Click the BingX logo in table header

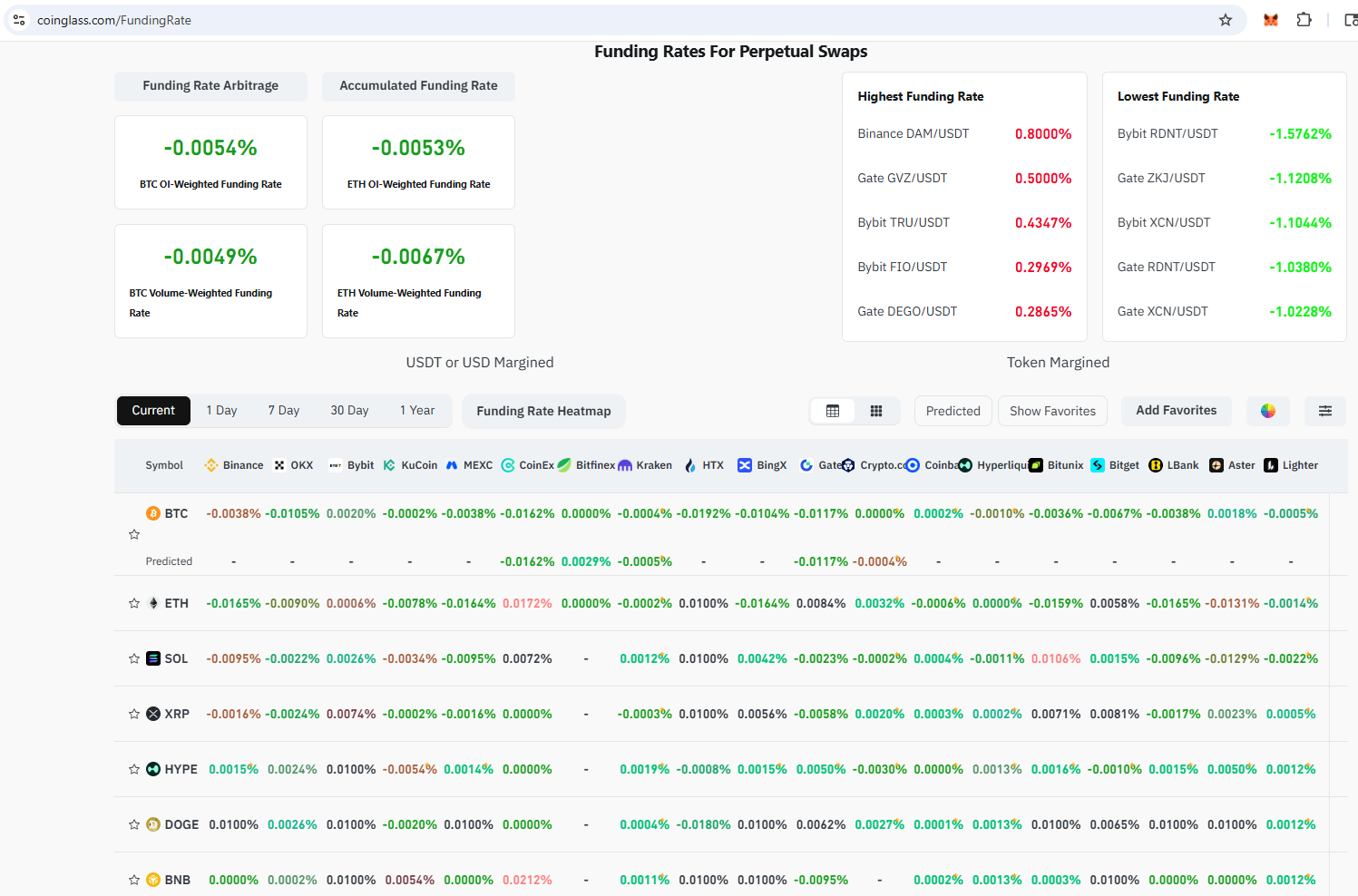pos(745,465)
